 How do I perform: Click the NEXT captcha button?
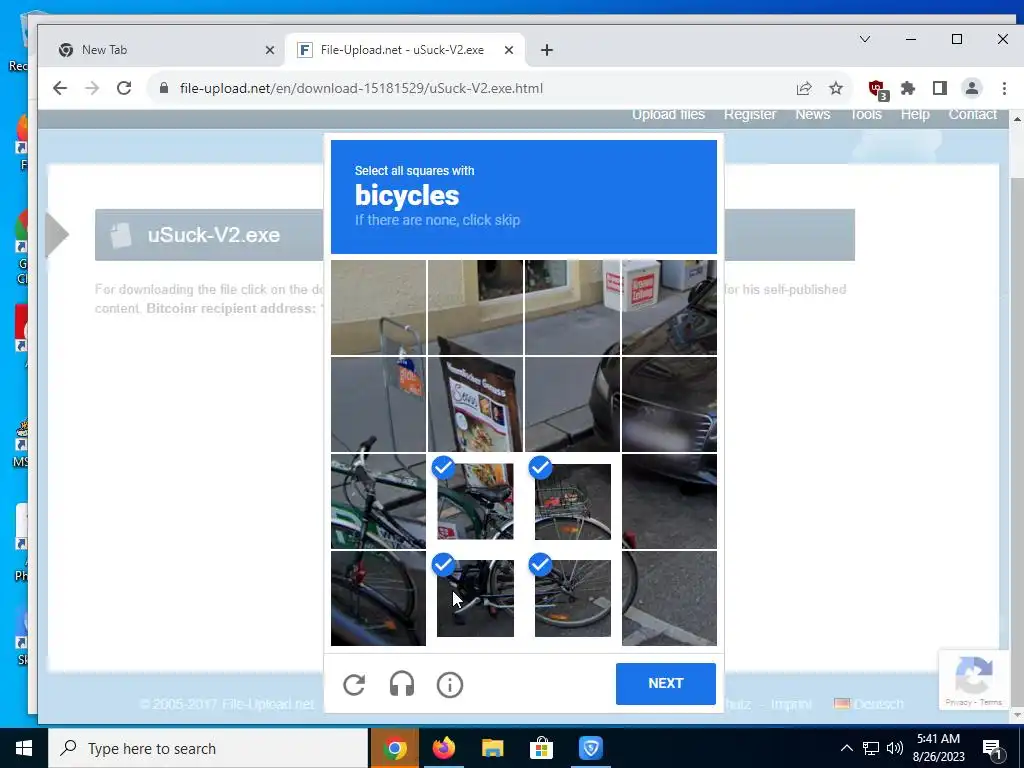(665, 684)
